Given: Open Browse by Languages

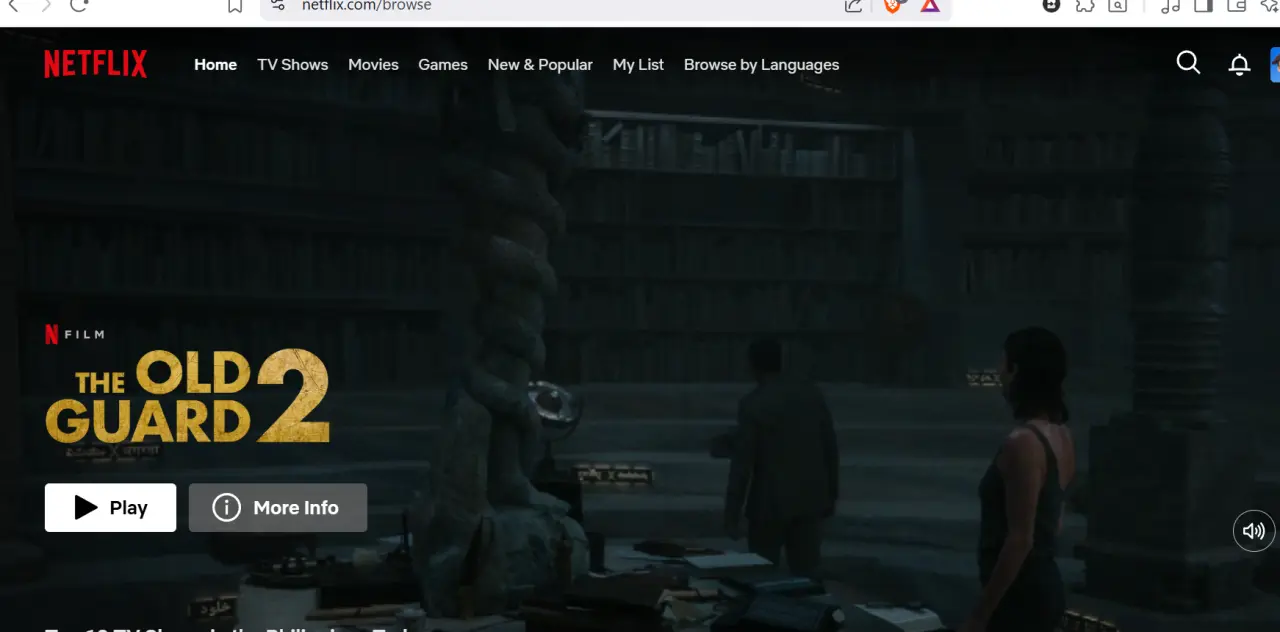Looking at the screenshot, I should click(x=761, y=64).
